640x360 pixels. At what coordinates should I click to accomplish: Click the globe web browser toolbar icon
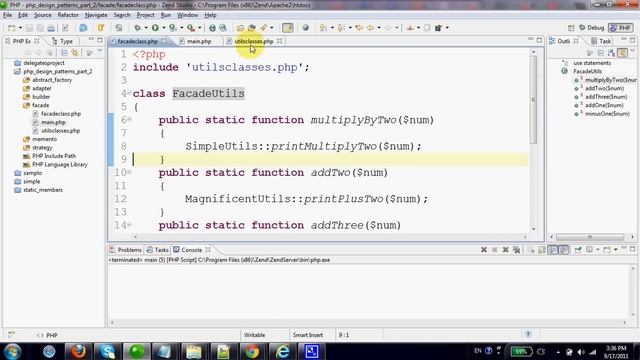pos(305,28)
